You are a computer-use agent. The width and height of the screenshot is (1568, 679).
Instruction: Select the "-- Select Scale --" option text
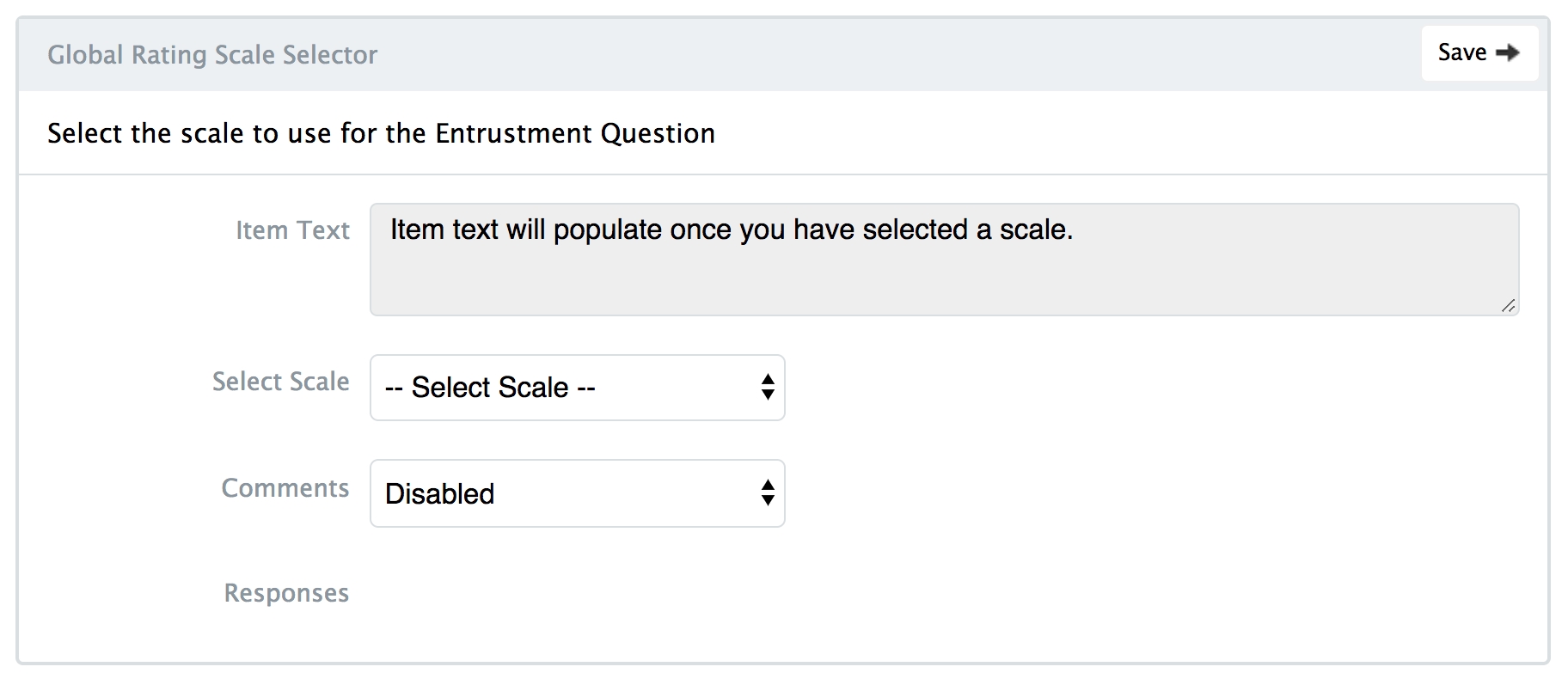pos(490,388)
